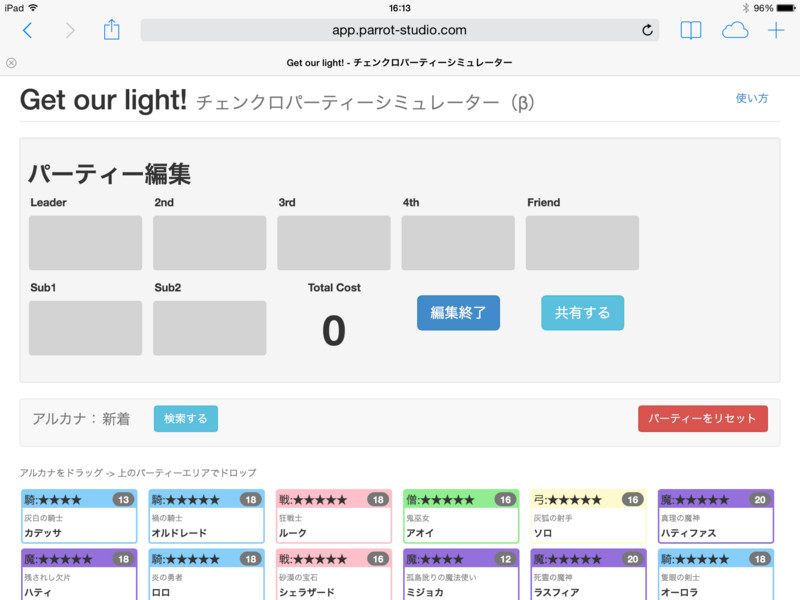Select the empty Sub1 slot
Viewport: 800px width, 600px height.
pyautogui.click(x=85, y=328)
